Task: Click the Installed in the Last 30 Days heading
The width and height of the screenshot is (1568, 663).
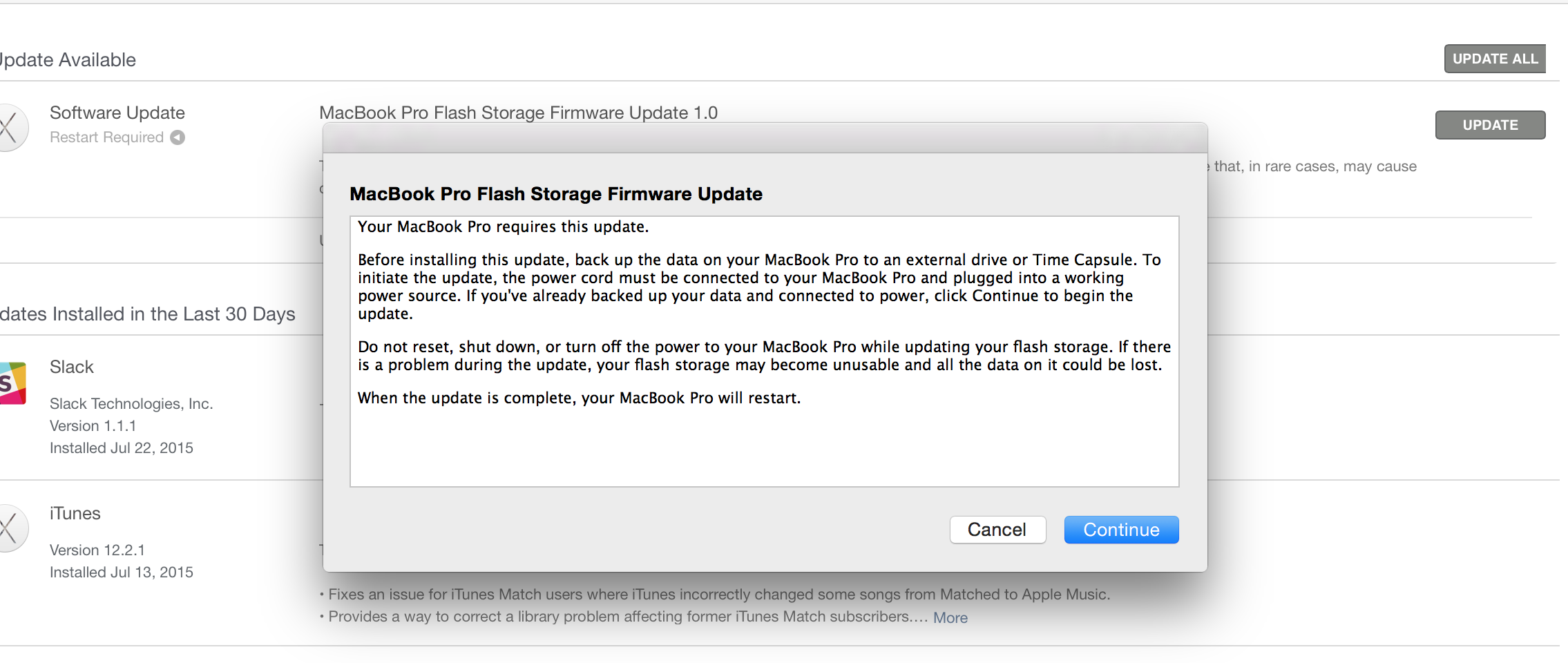Action: coord(147,314)
